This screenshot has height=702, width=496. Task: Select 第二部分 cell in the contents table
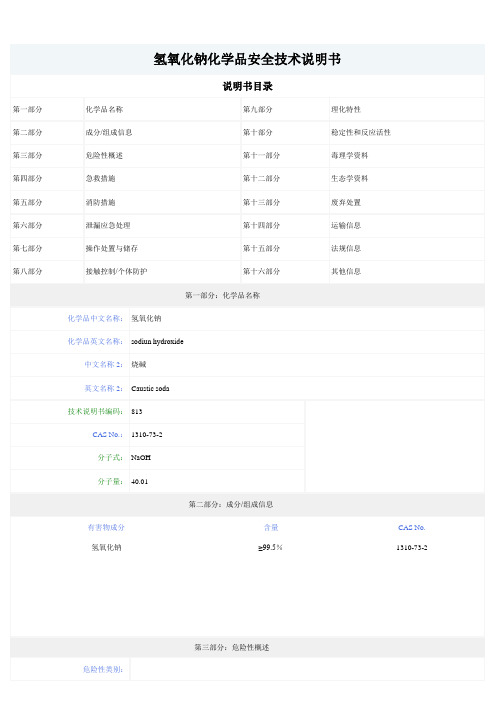click(x=27, y=133)
